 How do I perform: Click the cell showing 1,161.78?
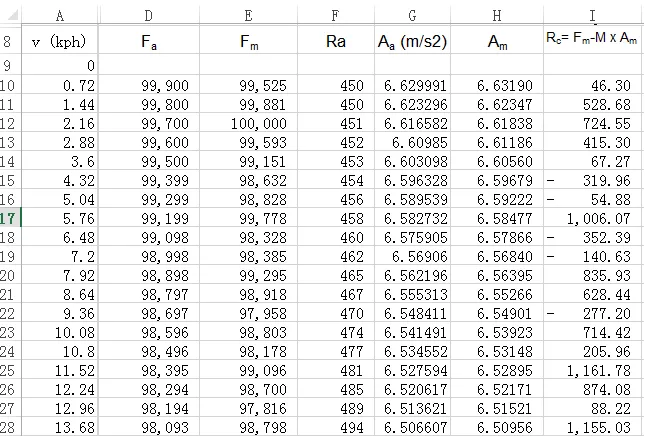pos(593,370)
